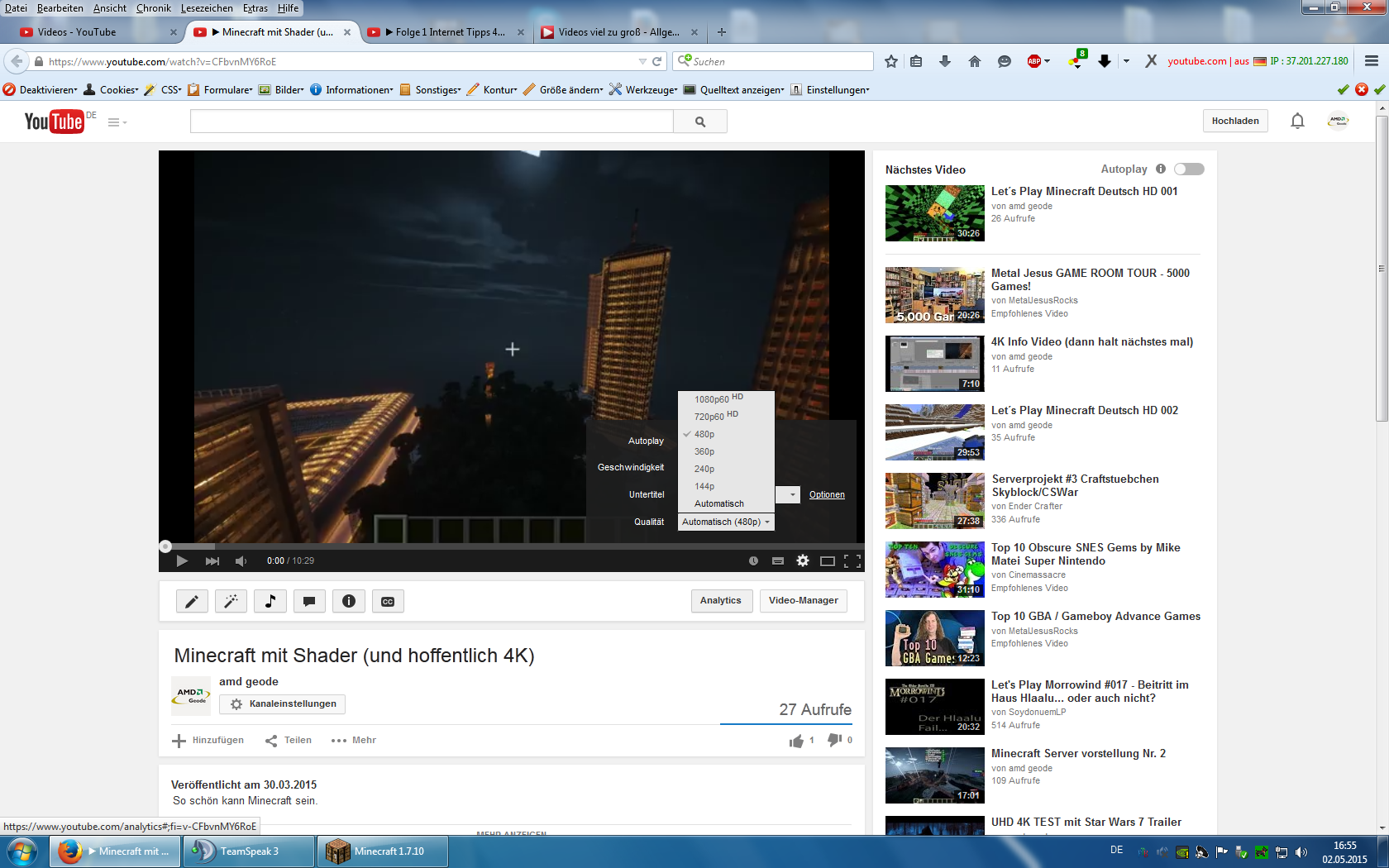The image size is (1389, 868).
Task: Click the annotations speech bubble icon
Action: point(309,601)
